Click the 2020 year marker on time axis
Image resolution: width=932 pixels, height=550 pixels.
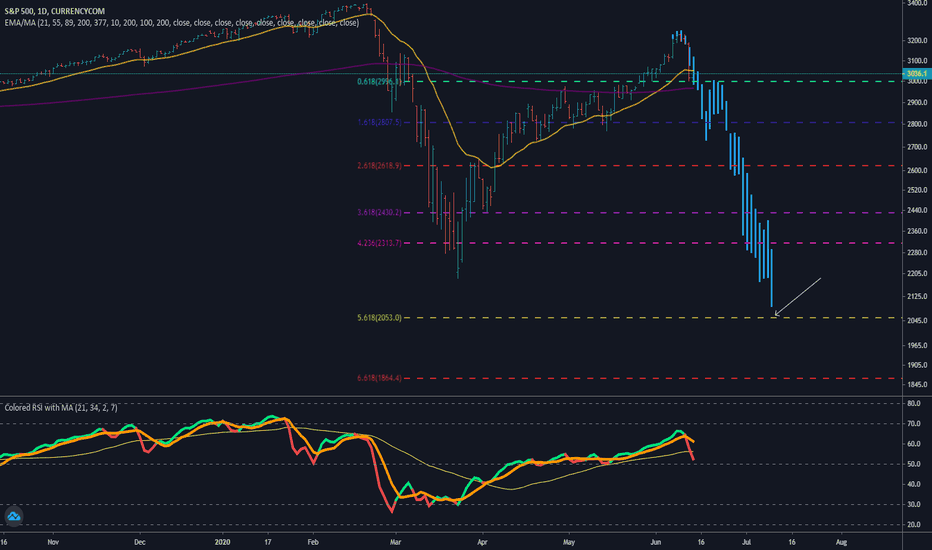(222, 542)
